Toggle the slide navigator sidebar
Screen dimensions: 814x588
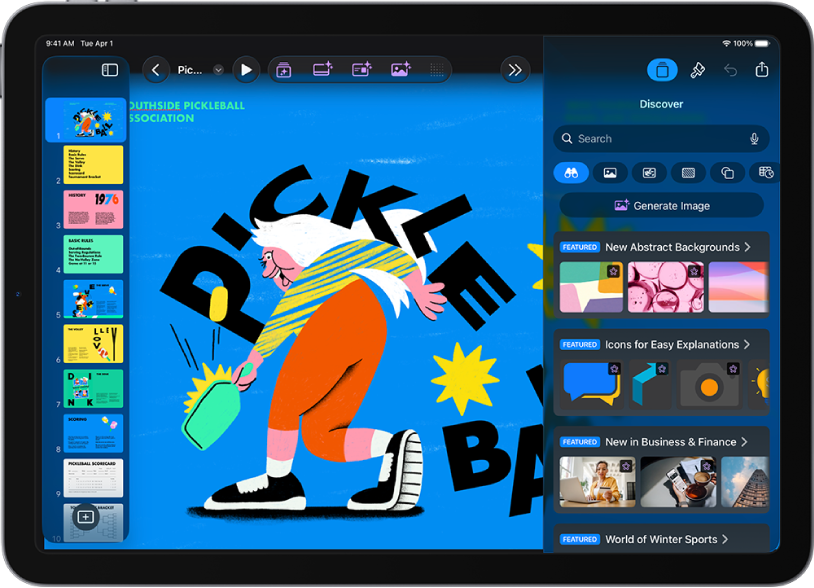click(108, 70)
